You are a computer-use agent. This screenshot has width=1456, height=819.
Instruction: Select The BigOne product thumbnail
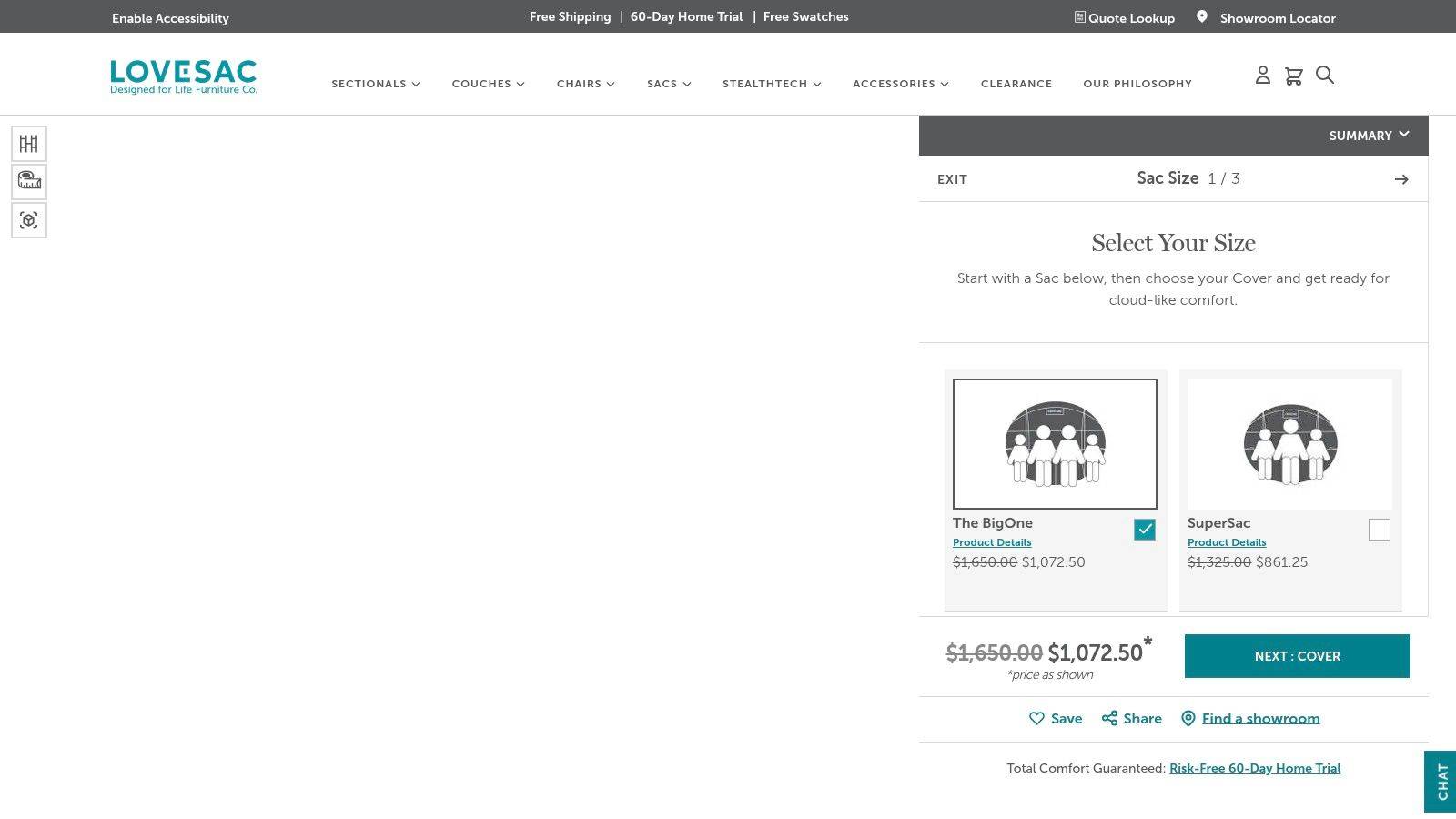pos(1055,444)
